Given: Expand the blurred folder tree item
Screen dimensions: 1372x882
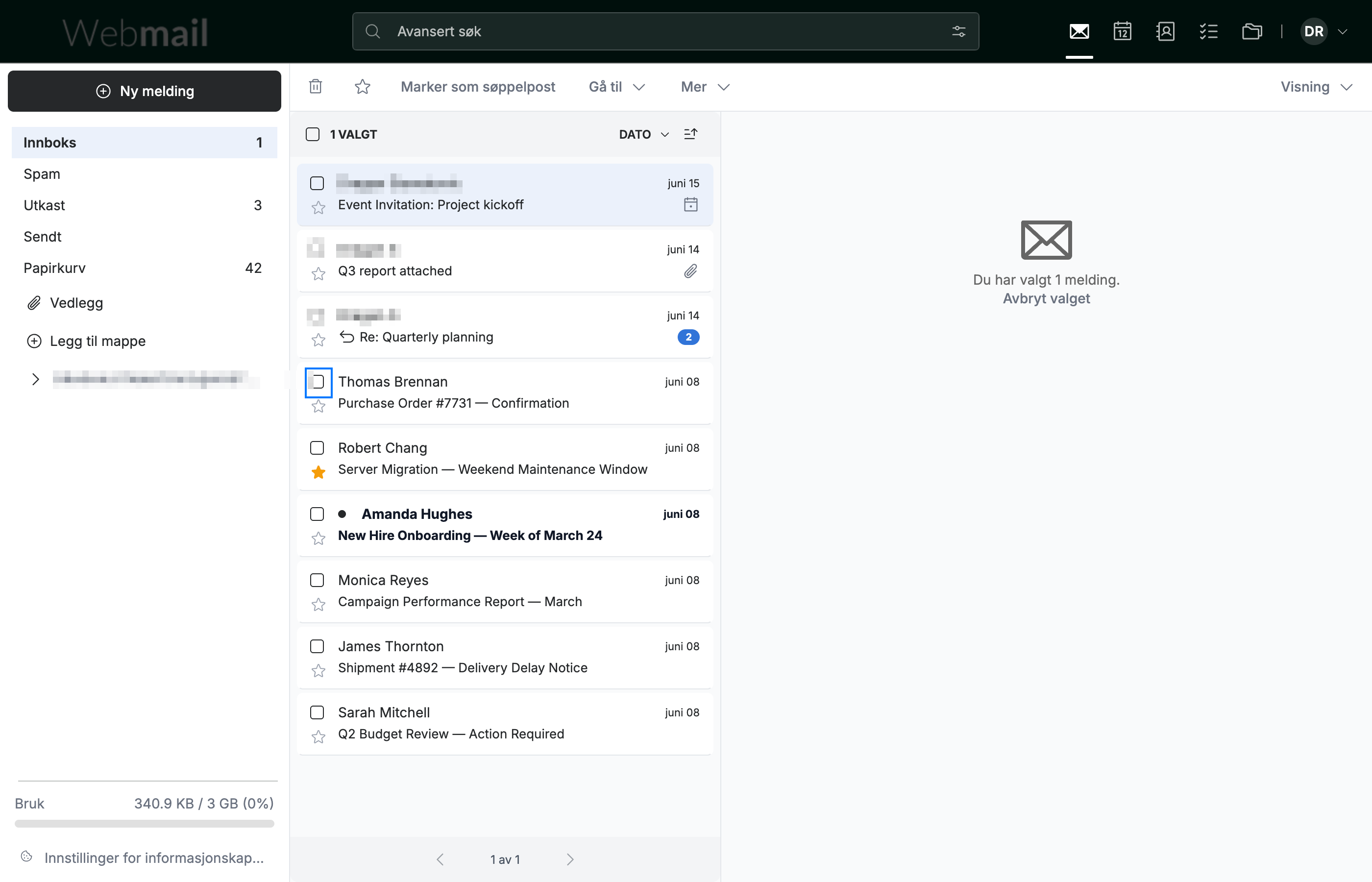Looking at the screenshot, I should (35, 379).
